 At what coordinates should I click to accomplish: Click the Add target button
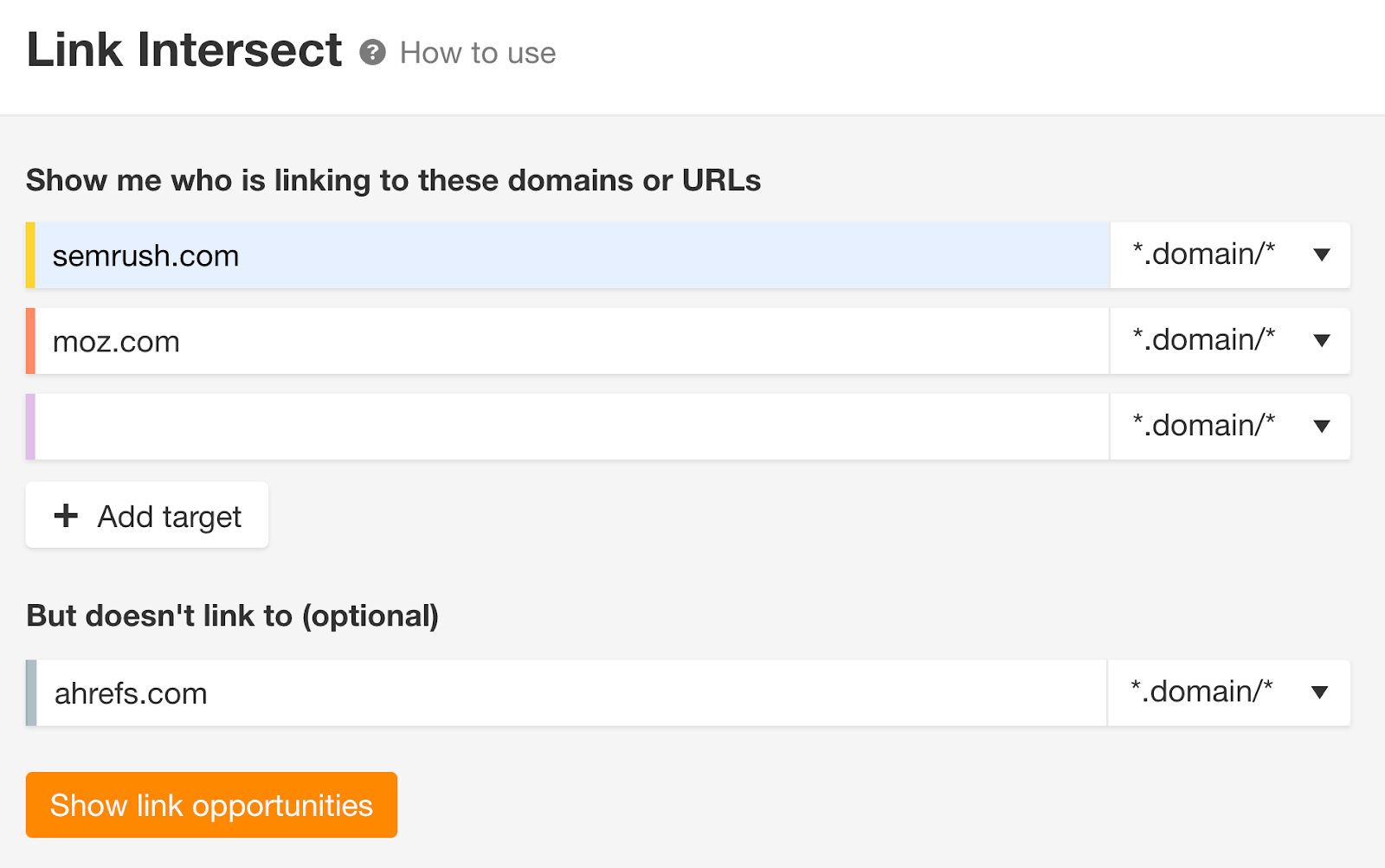[146, 515]
